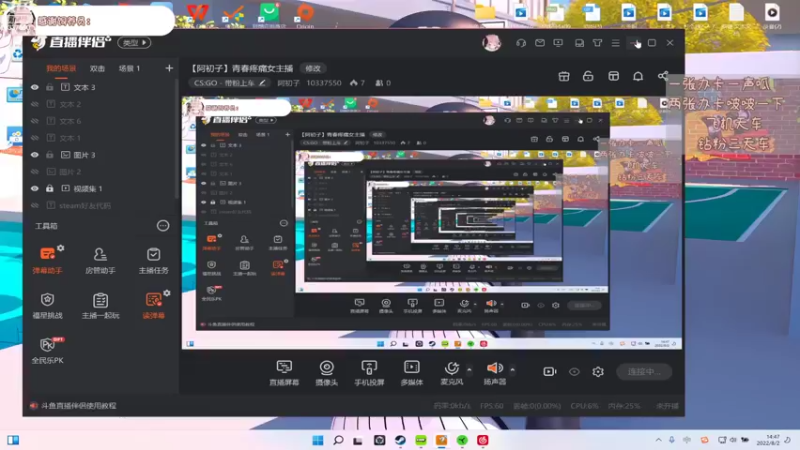This screenshot has height=450, width=800.
Task: Click the share icon above preview
Action: (x=662, y=77)
